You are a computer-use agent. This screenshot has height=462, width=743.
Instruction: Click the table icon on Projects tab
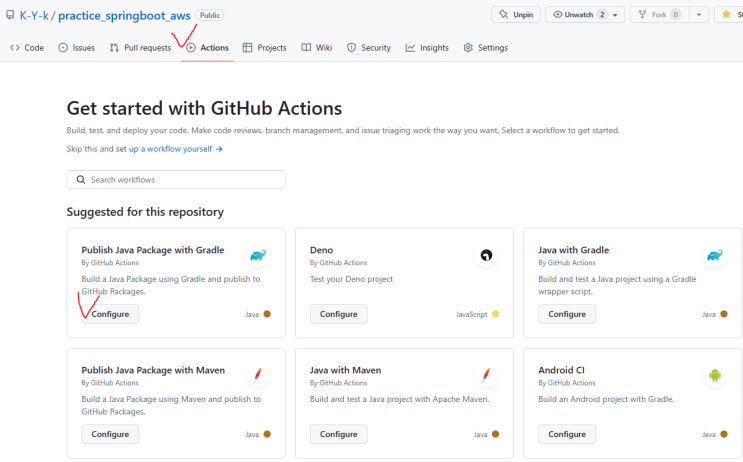(x=247, y=48)
